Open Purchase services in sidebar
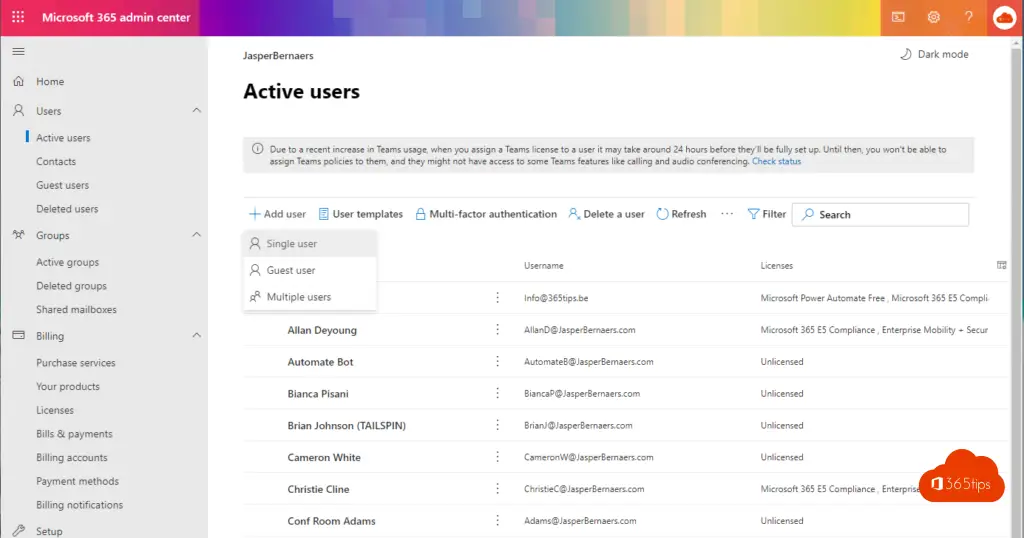 [76, 362]
